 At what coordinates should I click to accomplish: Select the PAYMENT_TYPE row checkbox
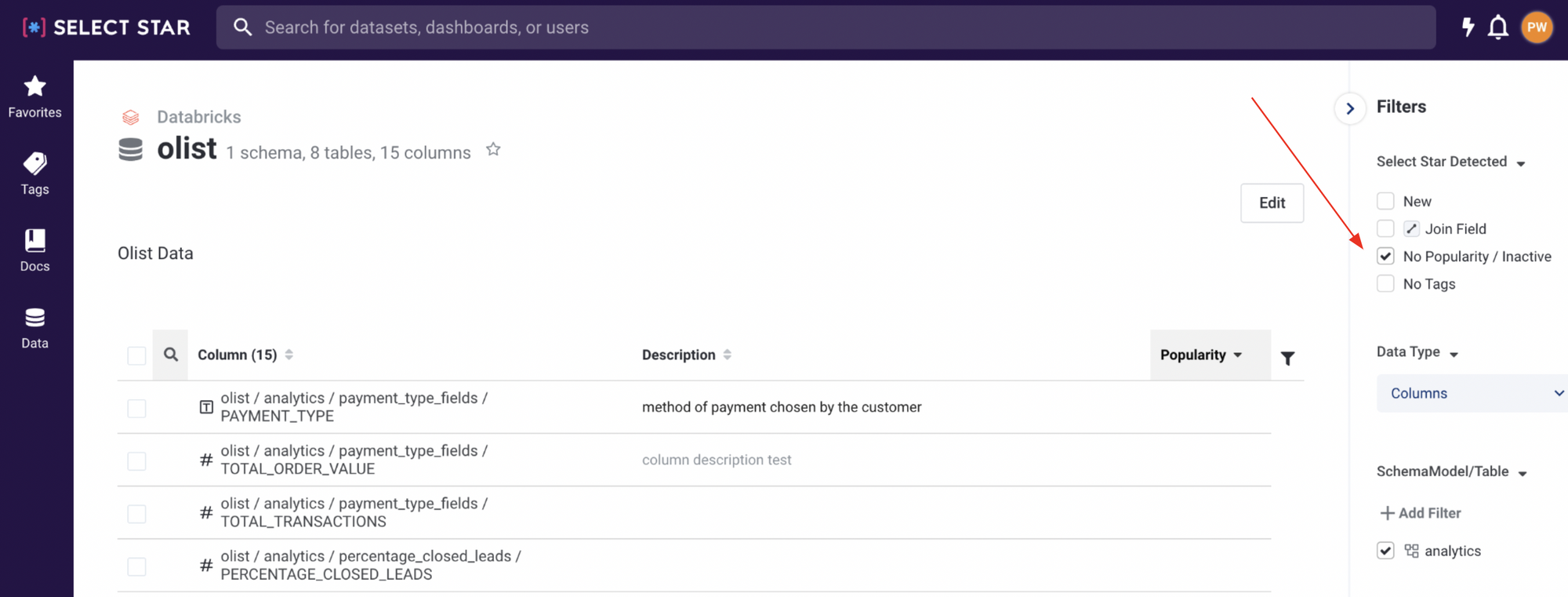136,408
